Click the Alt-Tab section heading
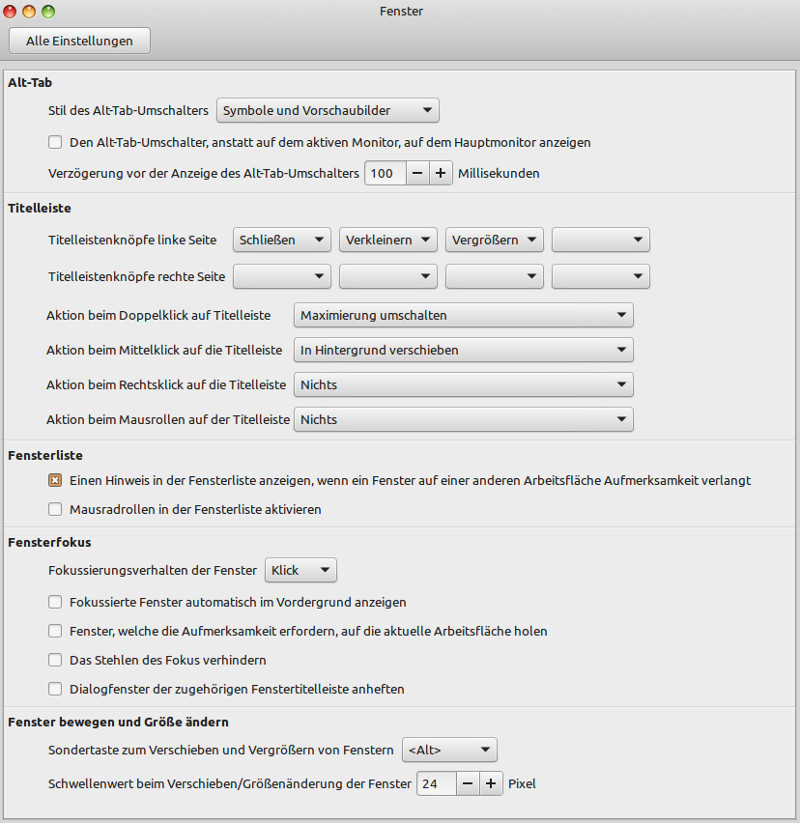The image size is (800, 823). pos(30,82)
